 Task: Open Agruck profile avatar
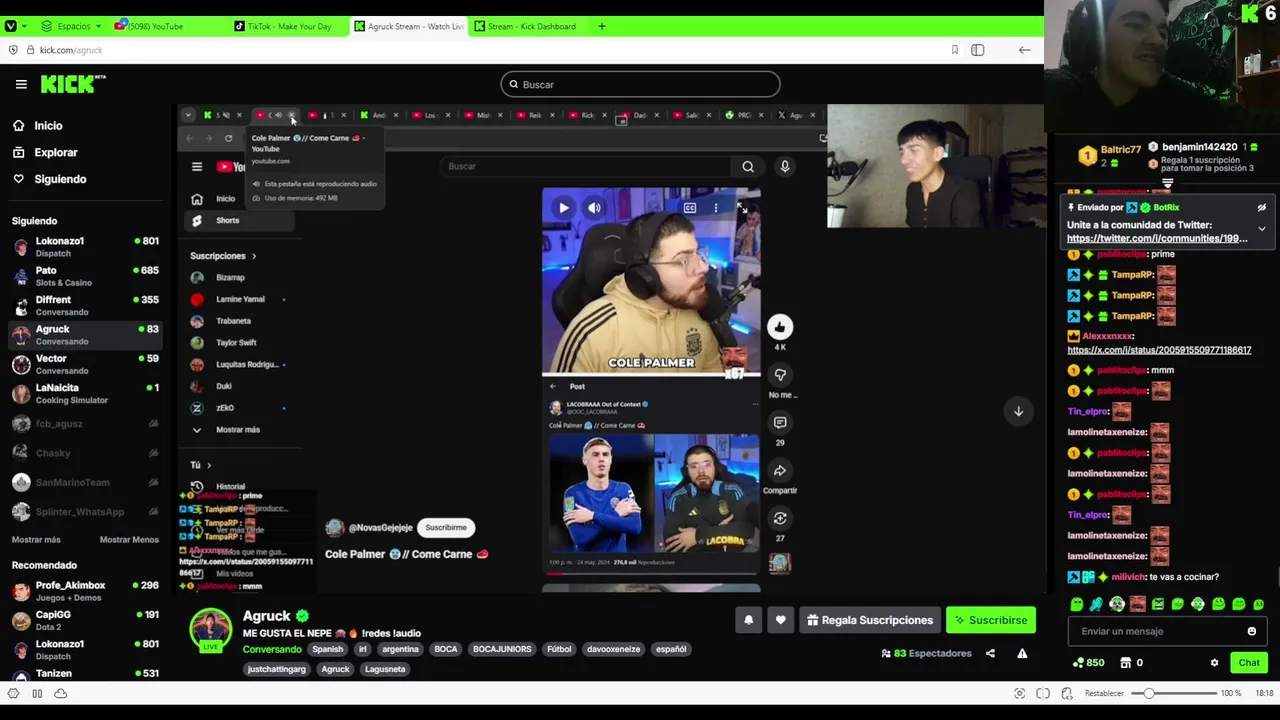(x=210, y=629)
